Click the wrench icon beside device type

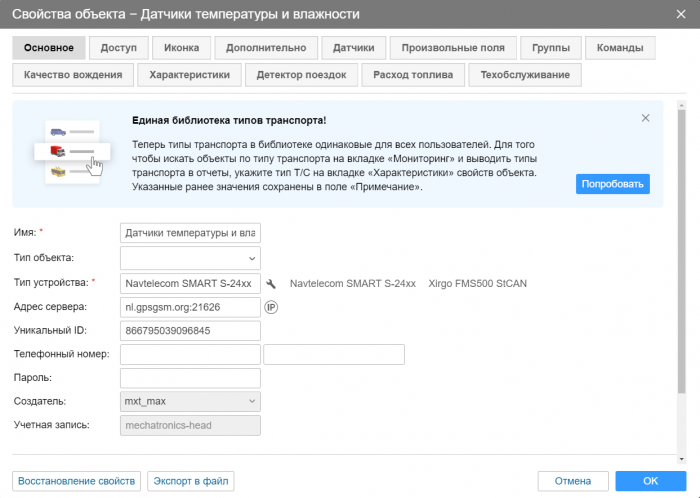click(271, 283)
